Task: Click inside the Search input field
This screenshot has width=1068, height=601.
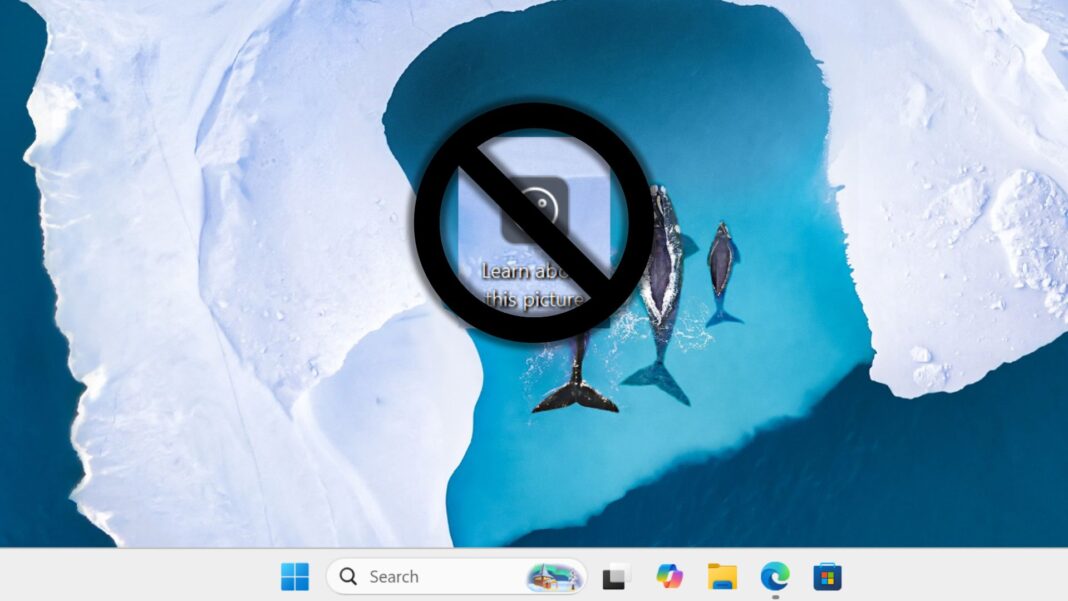Action: [420, 577]
